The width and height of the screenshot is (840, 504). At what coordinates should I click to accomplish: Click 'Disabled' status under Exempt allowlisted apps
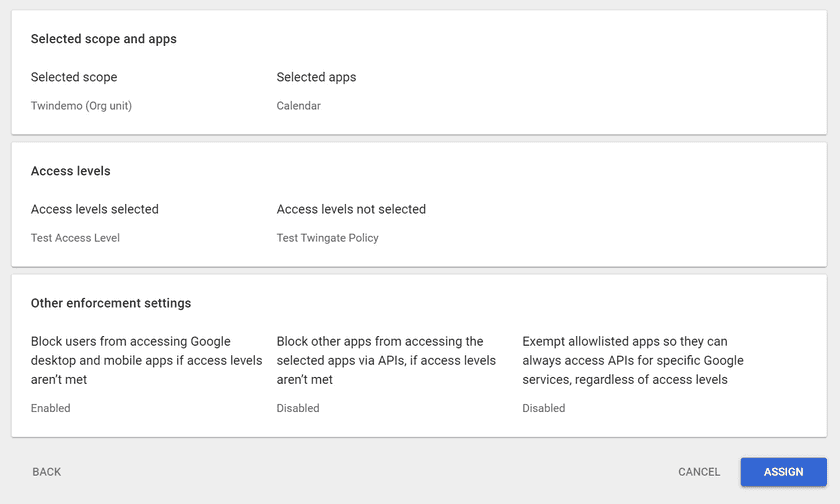tap(543, 408)
